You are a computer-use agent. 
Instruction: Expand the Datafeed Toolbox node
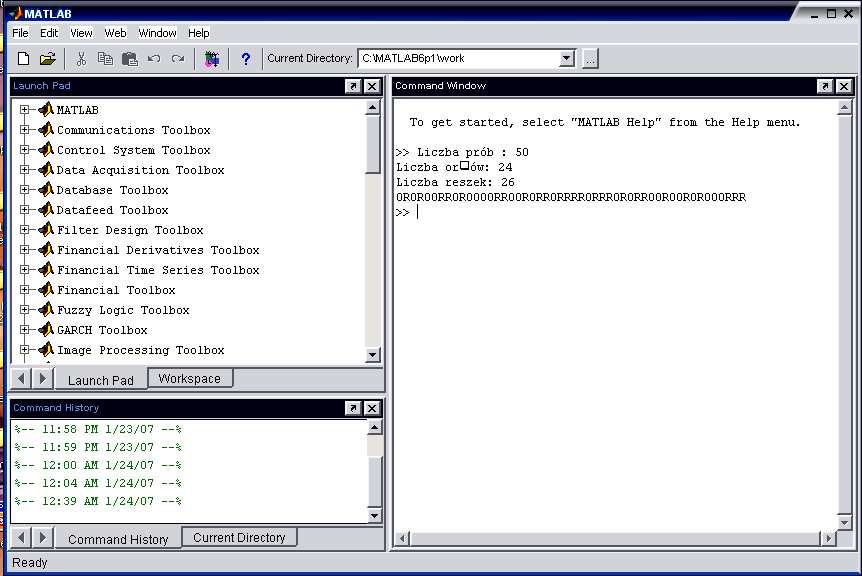coord(24,209)
